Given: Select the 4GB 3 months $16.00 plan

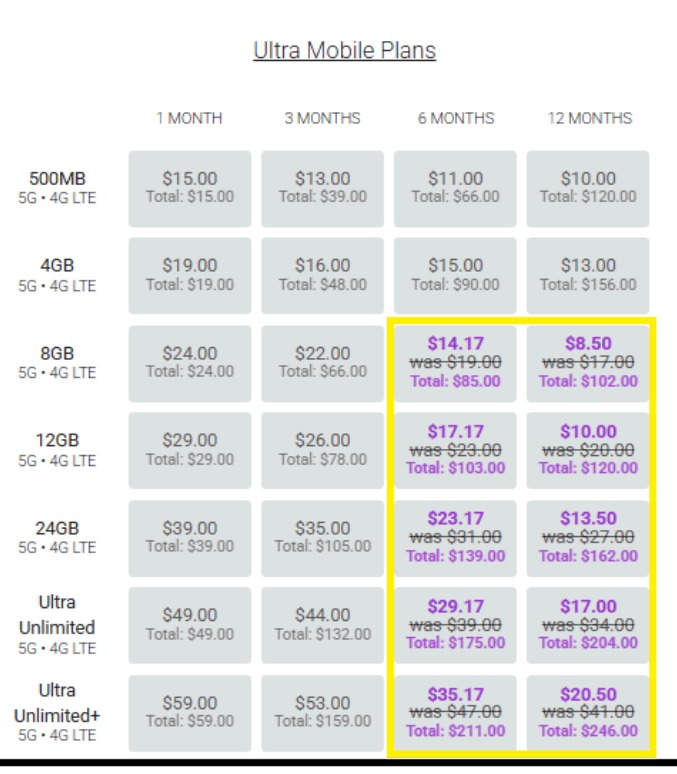Looking at the screenshot, I should click(322, 275).
